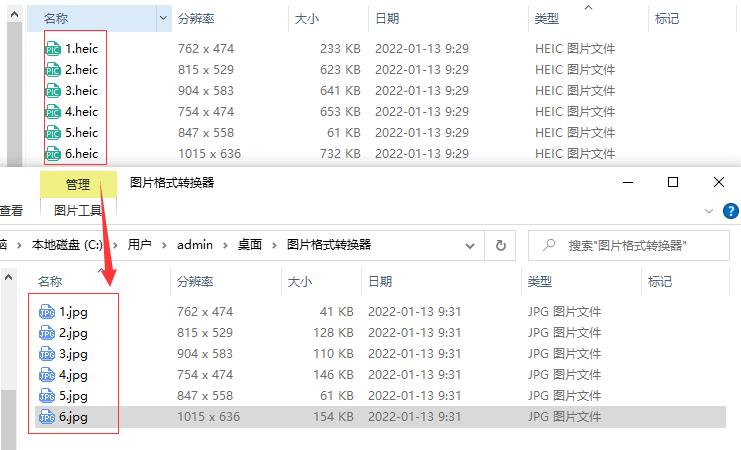
Task: Open the 管理 ribbon tab
Action: pos(78,184)
